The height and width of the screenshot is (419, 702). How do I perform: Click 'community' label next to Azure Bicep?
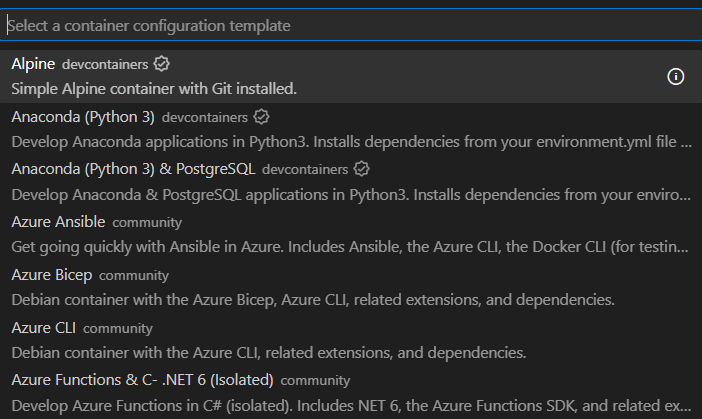pyautogui.click(x=134, y=275)
